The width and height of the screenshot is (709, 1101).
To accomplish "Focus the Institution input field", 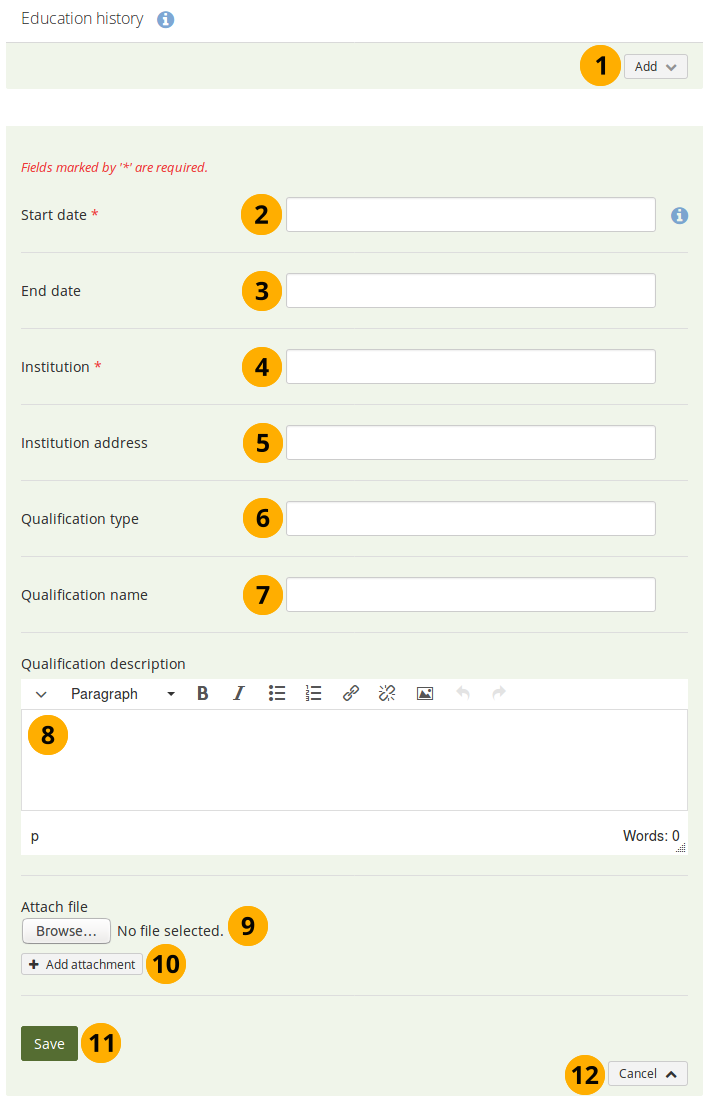I will 470,367.
